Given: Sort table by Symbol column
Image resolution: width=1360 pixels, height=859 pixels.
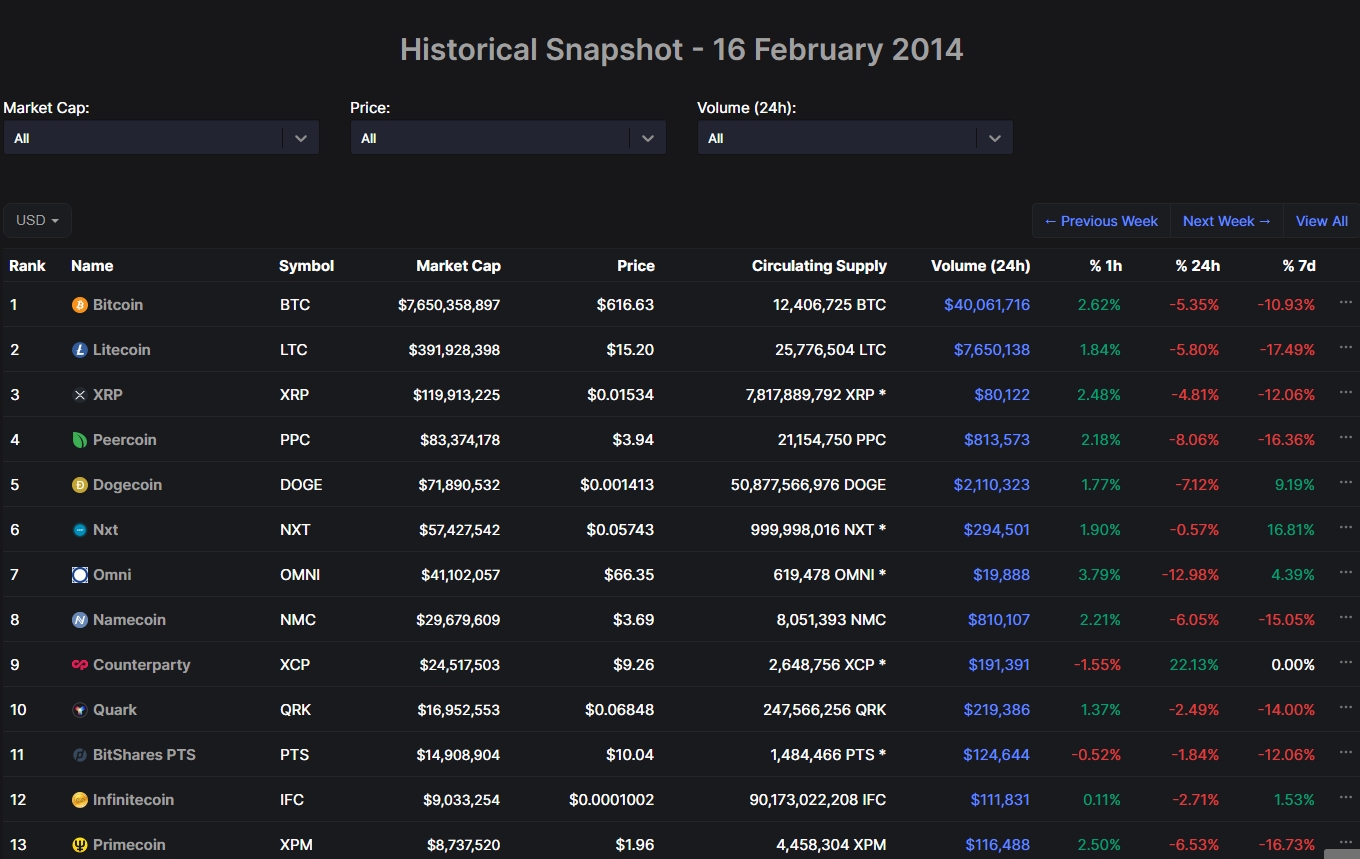Looking at the screenshot, I should (306, 266).
